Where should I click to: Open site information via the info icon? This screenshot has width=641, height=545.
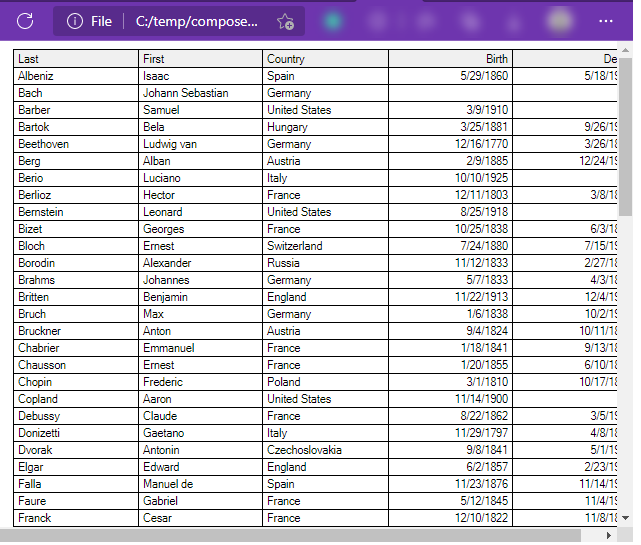click(x=74, y=21)
